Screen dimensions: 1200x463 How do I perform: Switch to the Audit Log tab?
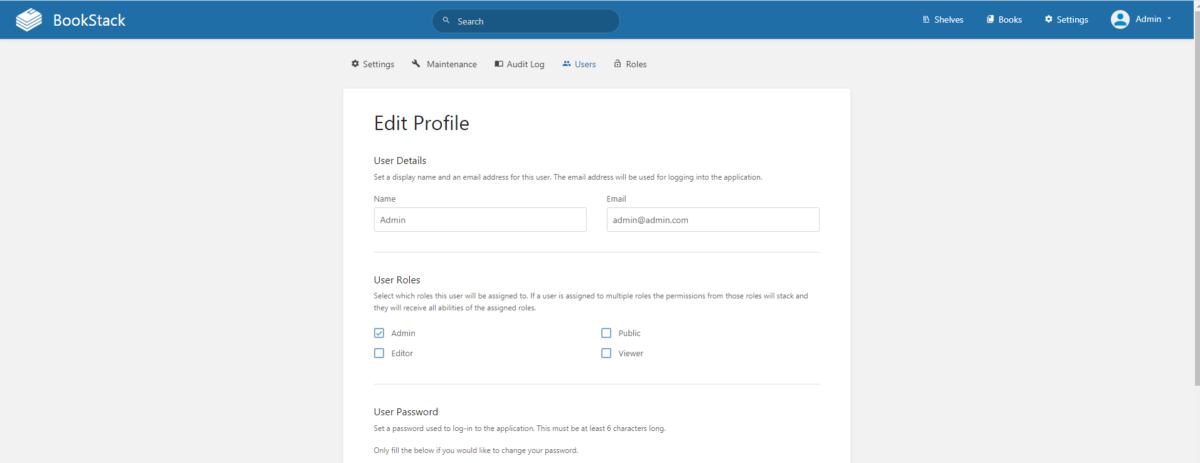[520, 64]
